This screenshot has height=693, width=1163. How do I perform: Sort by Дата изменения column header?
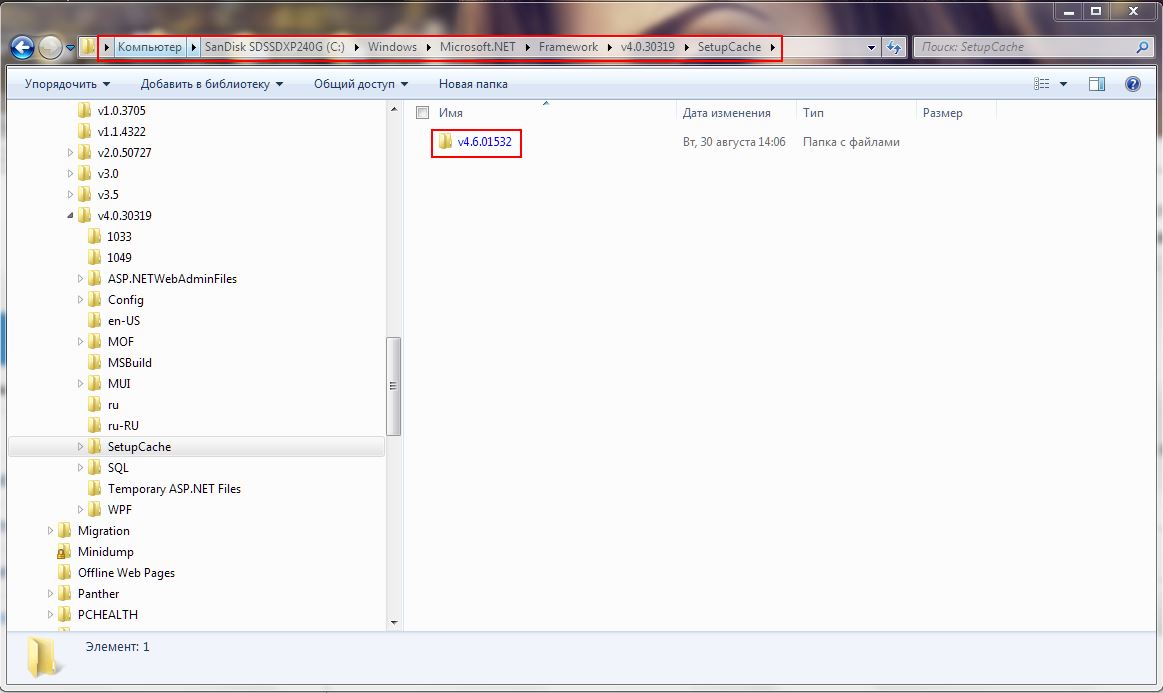click(726, 113)
